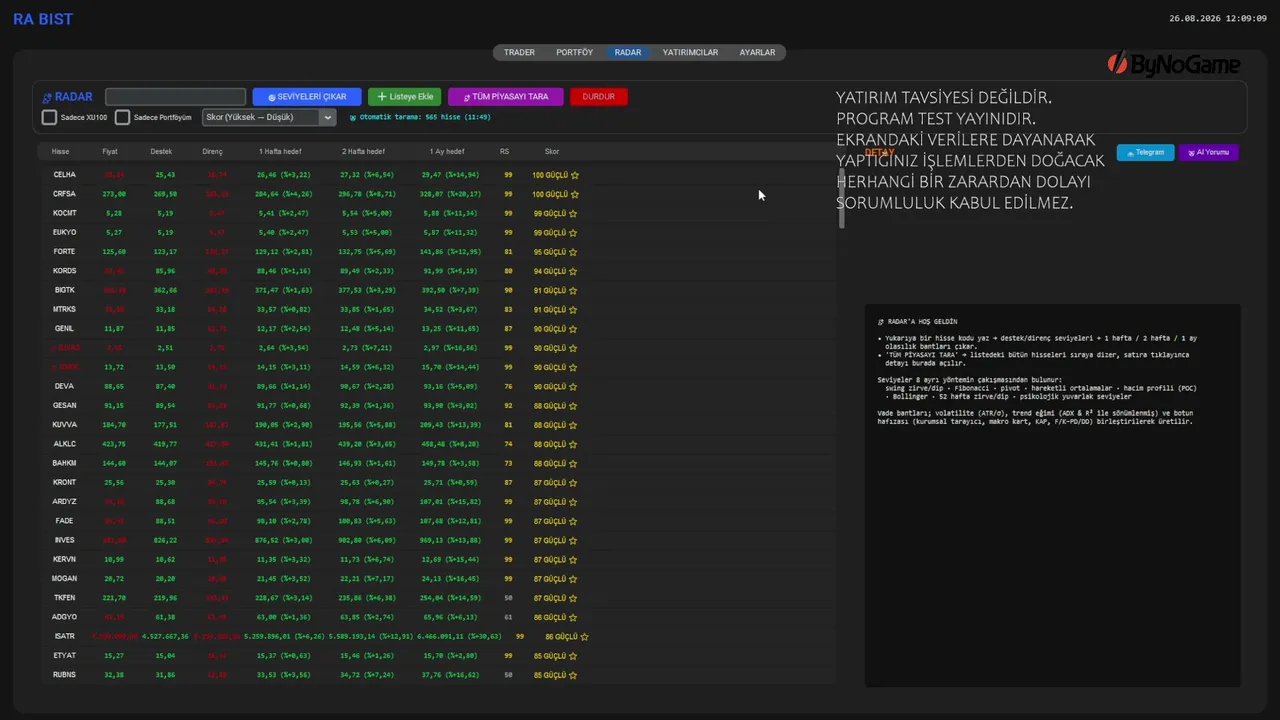This screenshot has width=1280, height=720.
Task: Stop scanning with the DURDUR button
Action: click(599, 97)
